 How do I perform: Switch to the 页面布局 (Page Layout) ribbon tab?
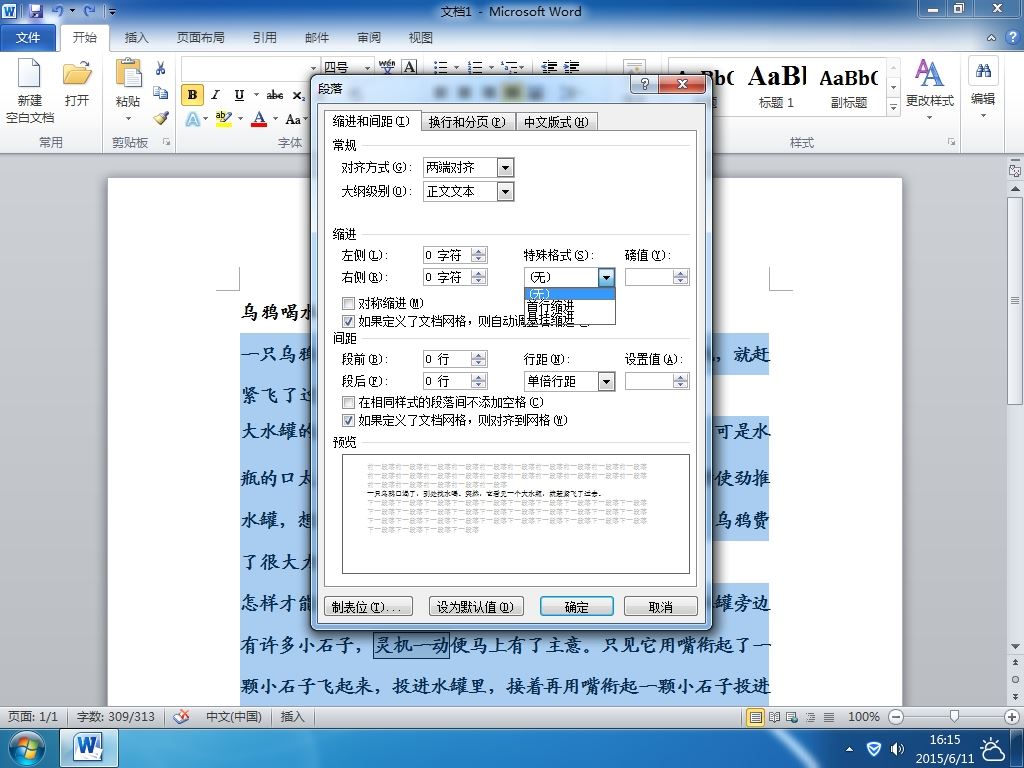pyautogui.click(x=200, y=37)
